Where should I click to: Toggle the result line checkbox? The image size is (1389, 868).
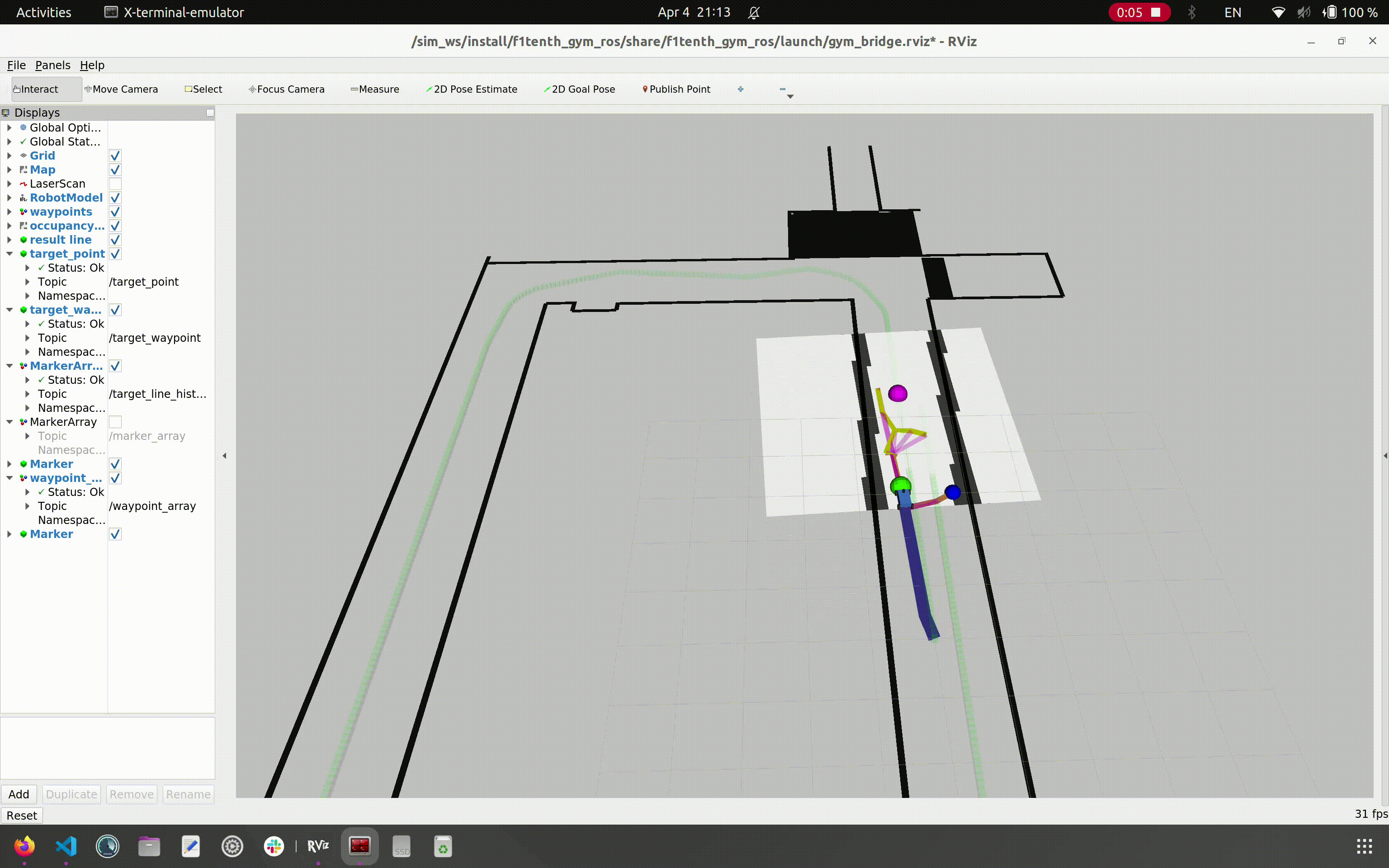pyautogui.click(x=115, y=240)
